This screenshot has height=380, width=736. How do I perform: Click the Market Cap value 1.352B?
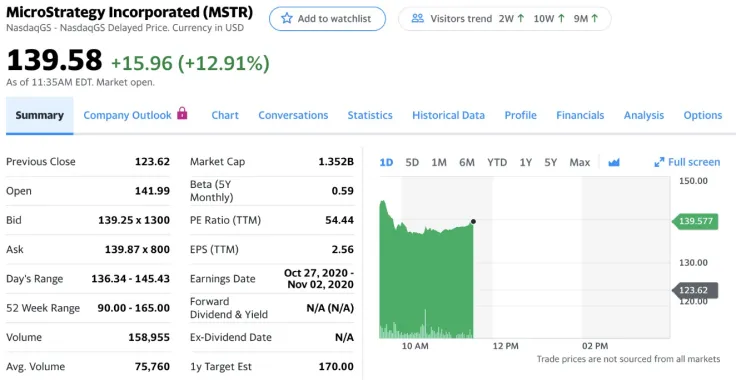pyautogui.click(x=336, y=162)
